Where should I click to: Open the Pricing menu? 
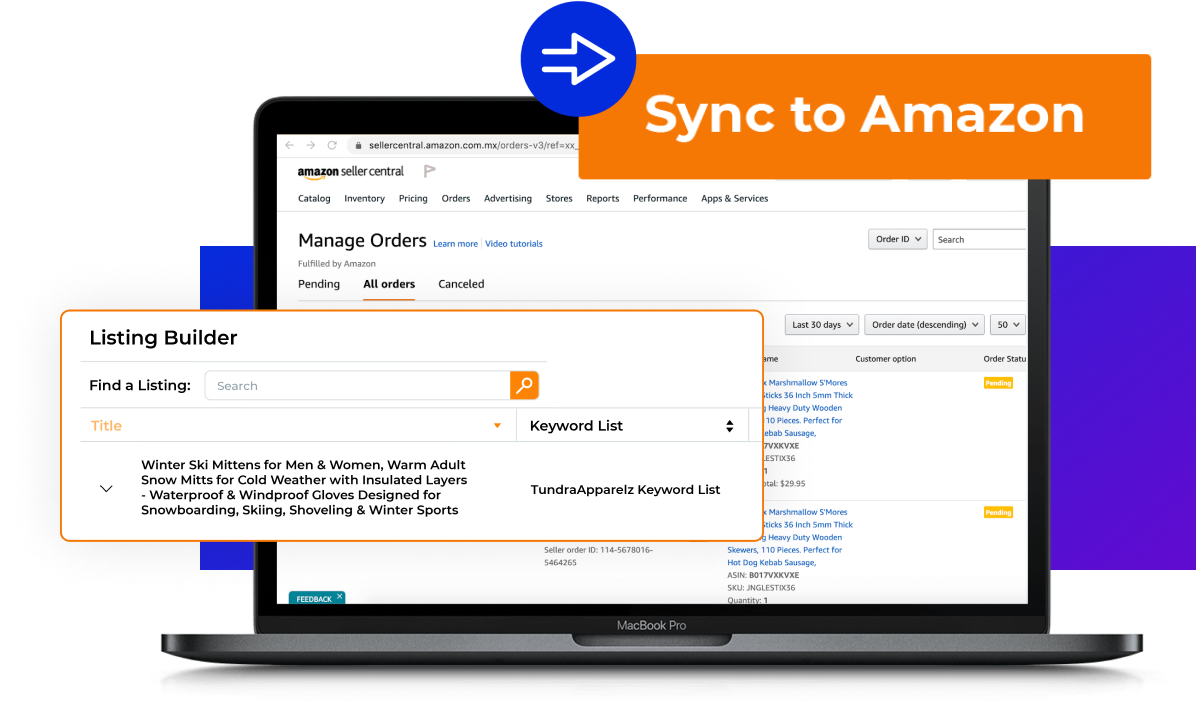pyautogui.click(x=413, y=198)
